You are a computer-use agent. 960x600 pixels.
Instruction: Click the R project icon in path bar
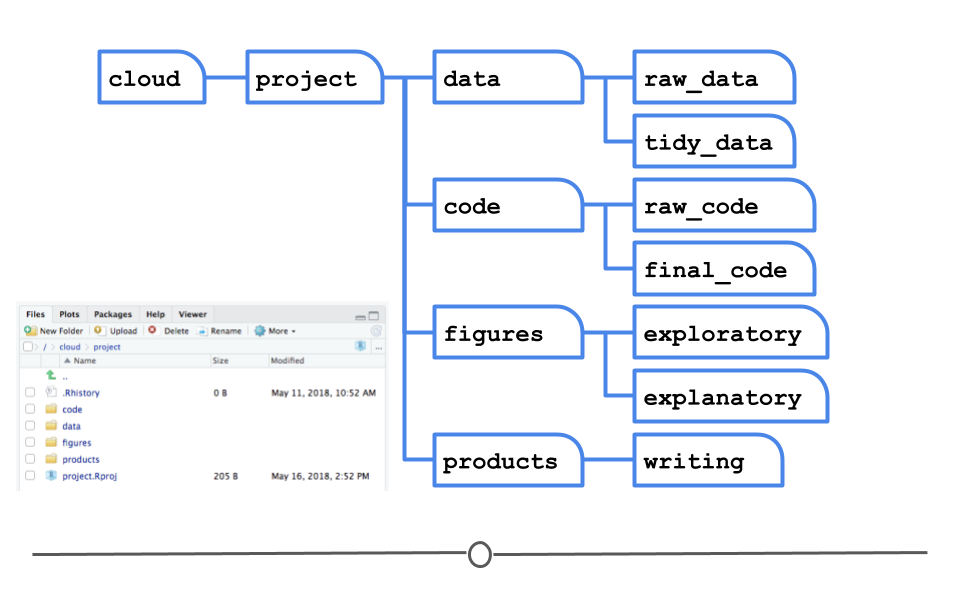tap(360, 346)
